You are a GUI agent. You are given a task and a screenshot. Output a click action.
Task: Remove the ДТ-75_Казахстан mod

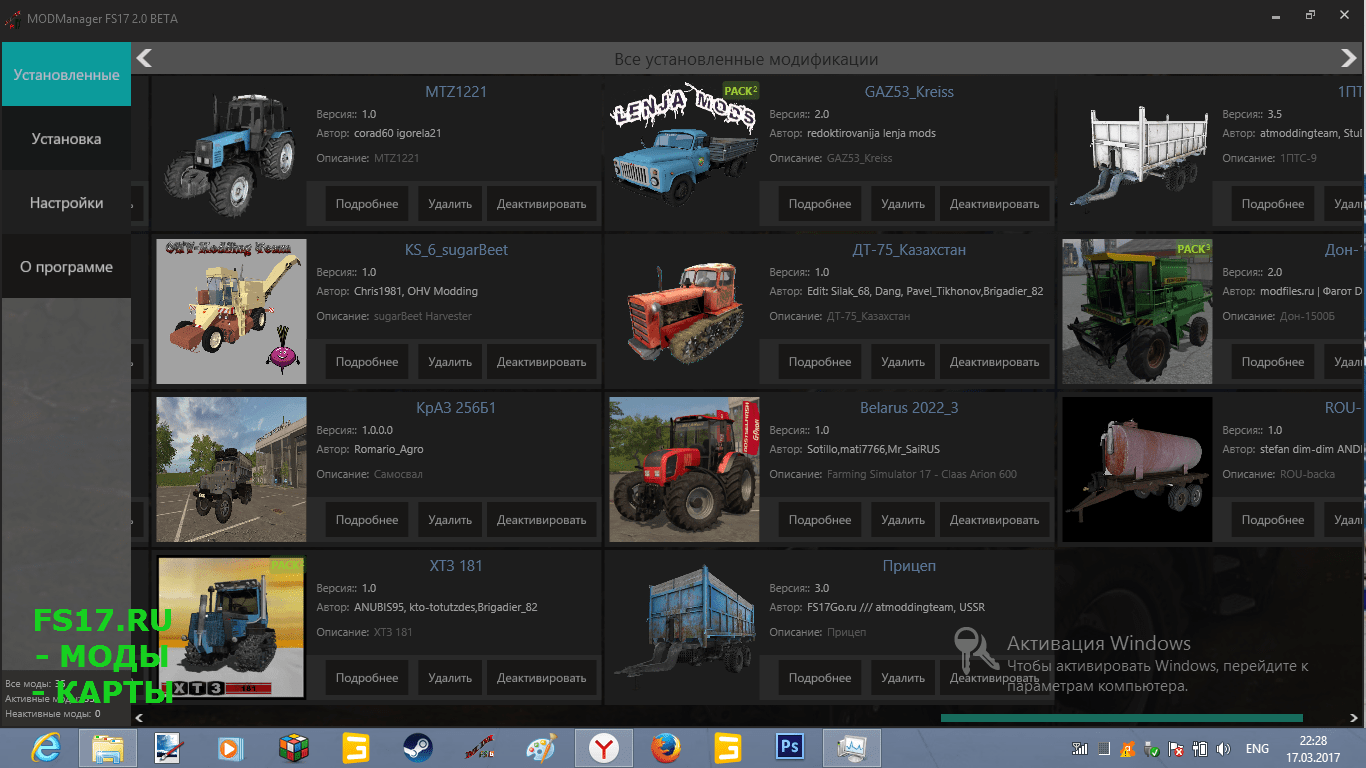pyautogui.click(x=903, y=362)
